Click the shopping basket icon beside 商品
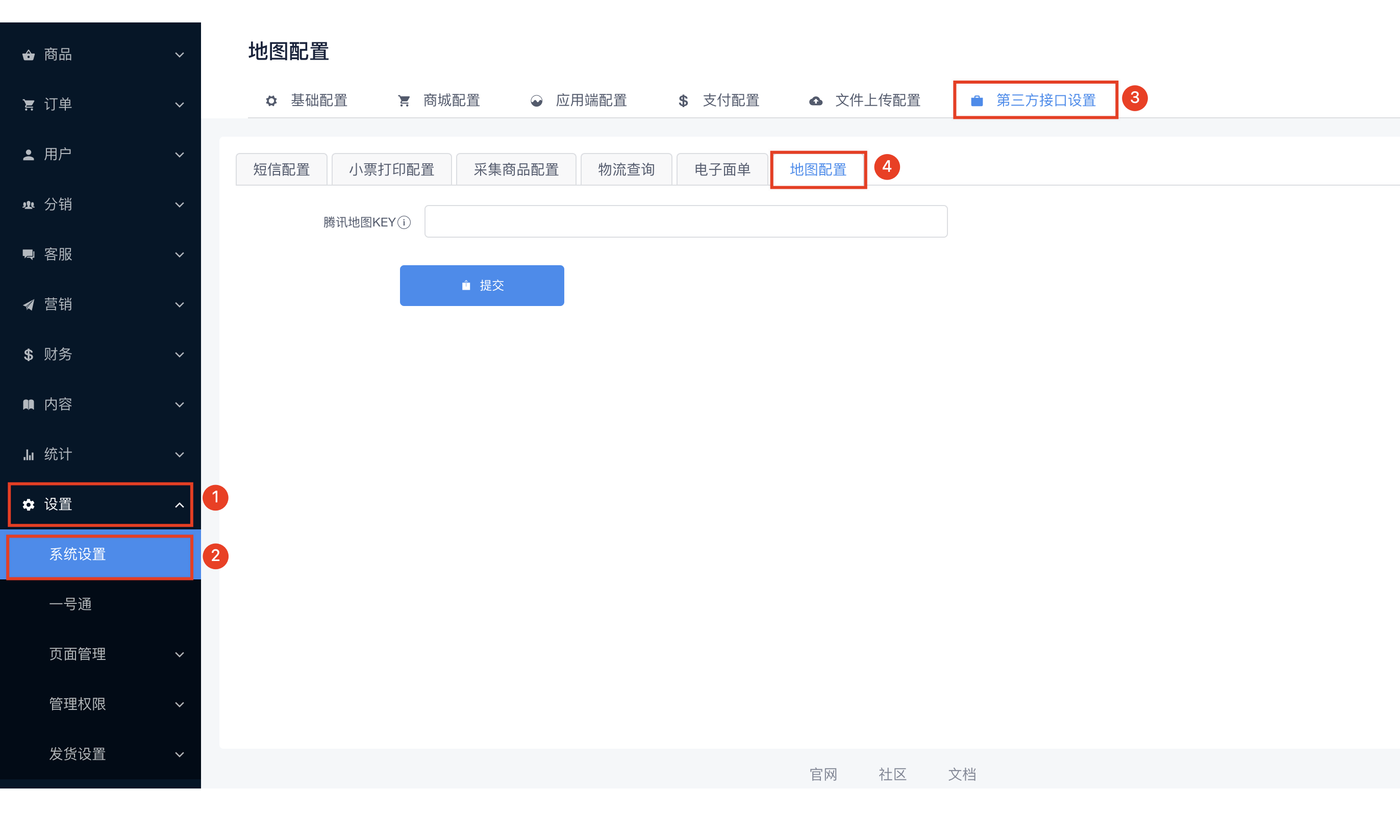The width and height of the screenshot is (1400, 840). coord(28,55)
